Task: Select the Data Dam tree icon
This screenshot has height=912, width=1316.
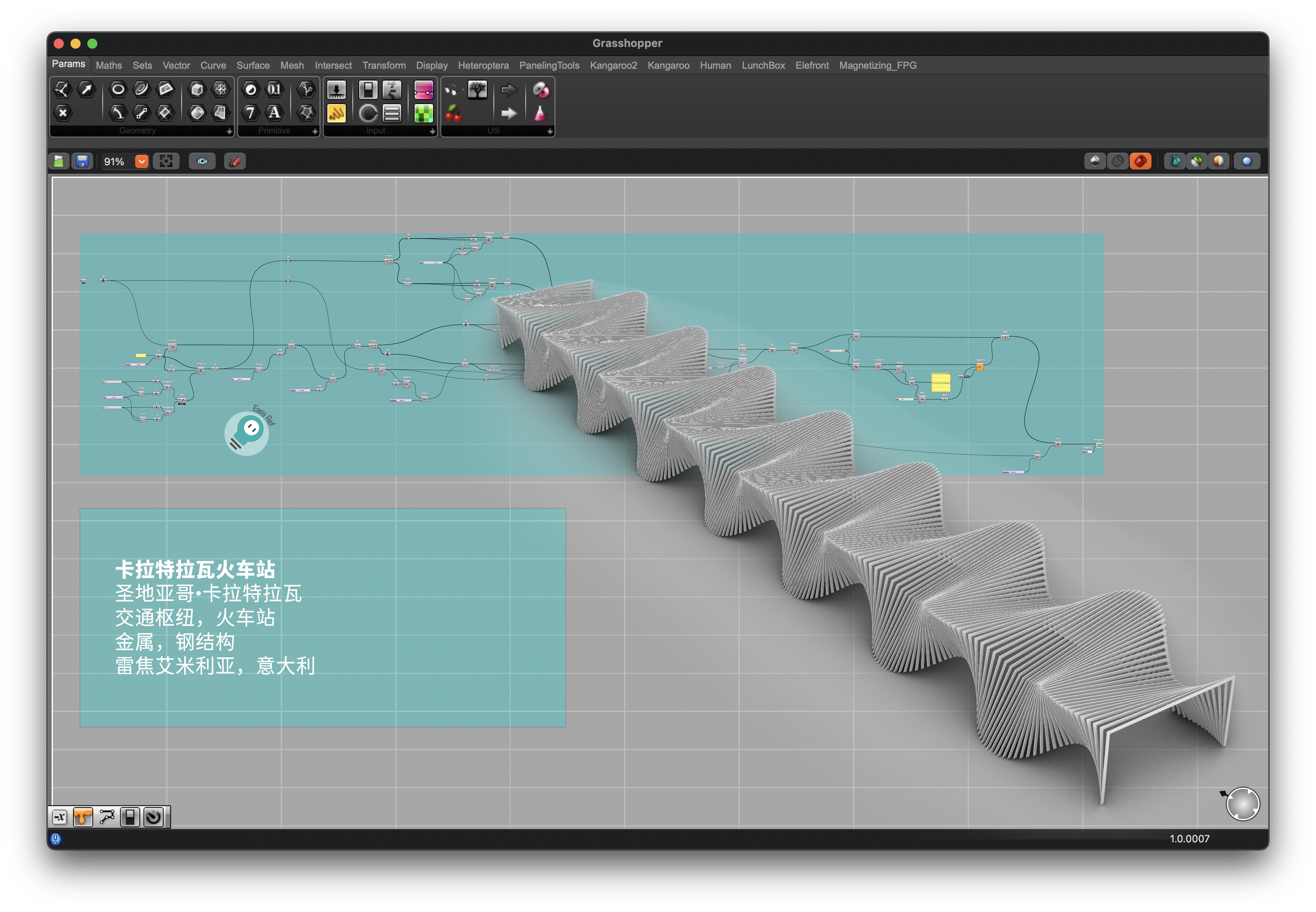Action: coord(477,90)
